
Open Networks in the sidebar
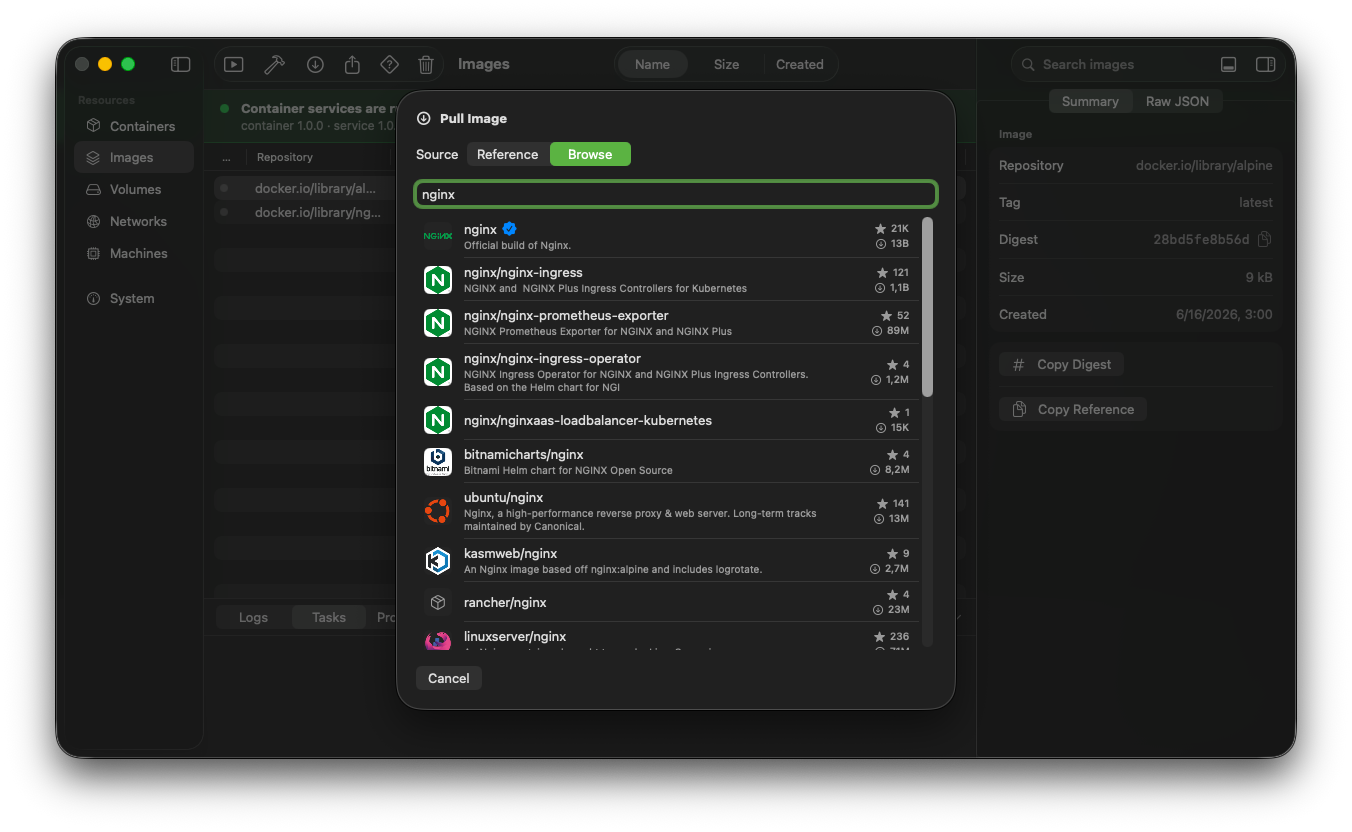pos(133,221)
